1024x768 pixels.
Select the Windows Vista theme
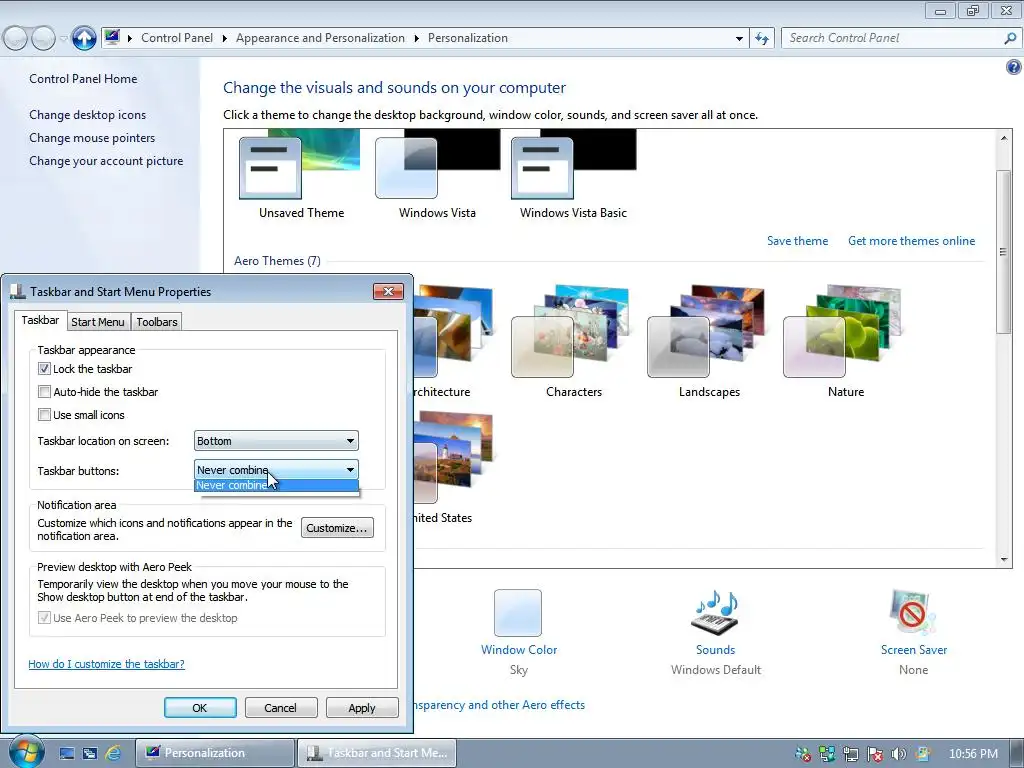(x=437, y=174)
